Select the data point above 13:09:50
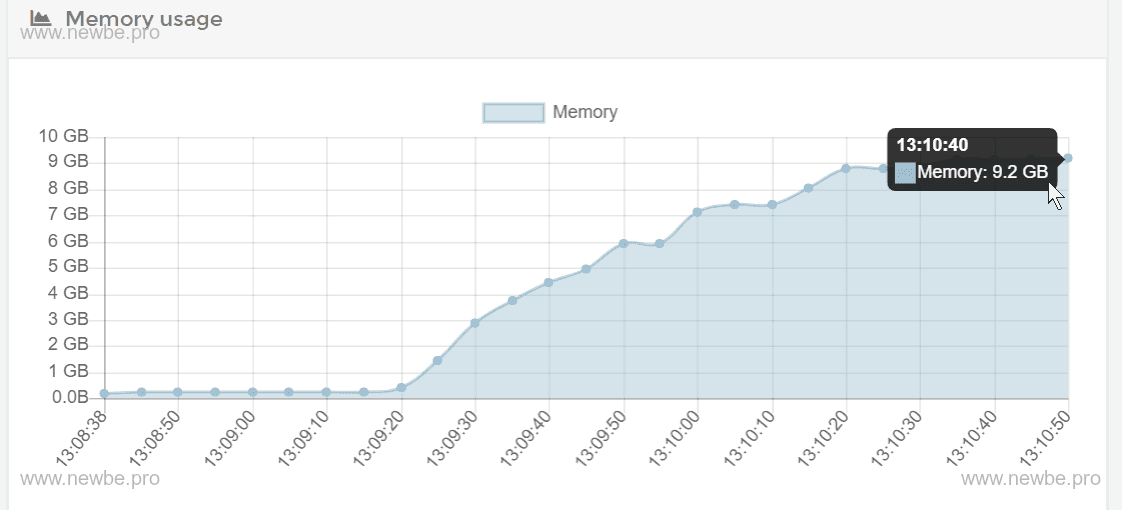Image resolution: width=1122 pixels, height=510 pixels. click(x=623, y=243)
